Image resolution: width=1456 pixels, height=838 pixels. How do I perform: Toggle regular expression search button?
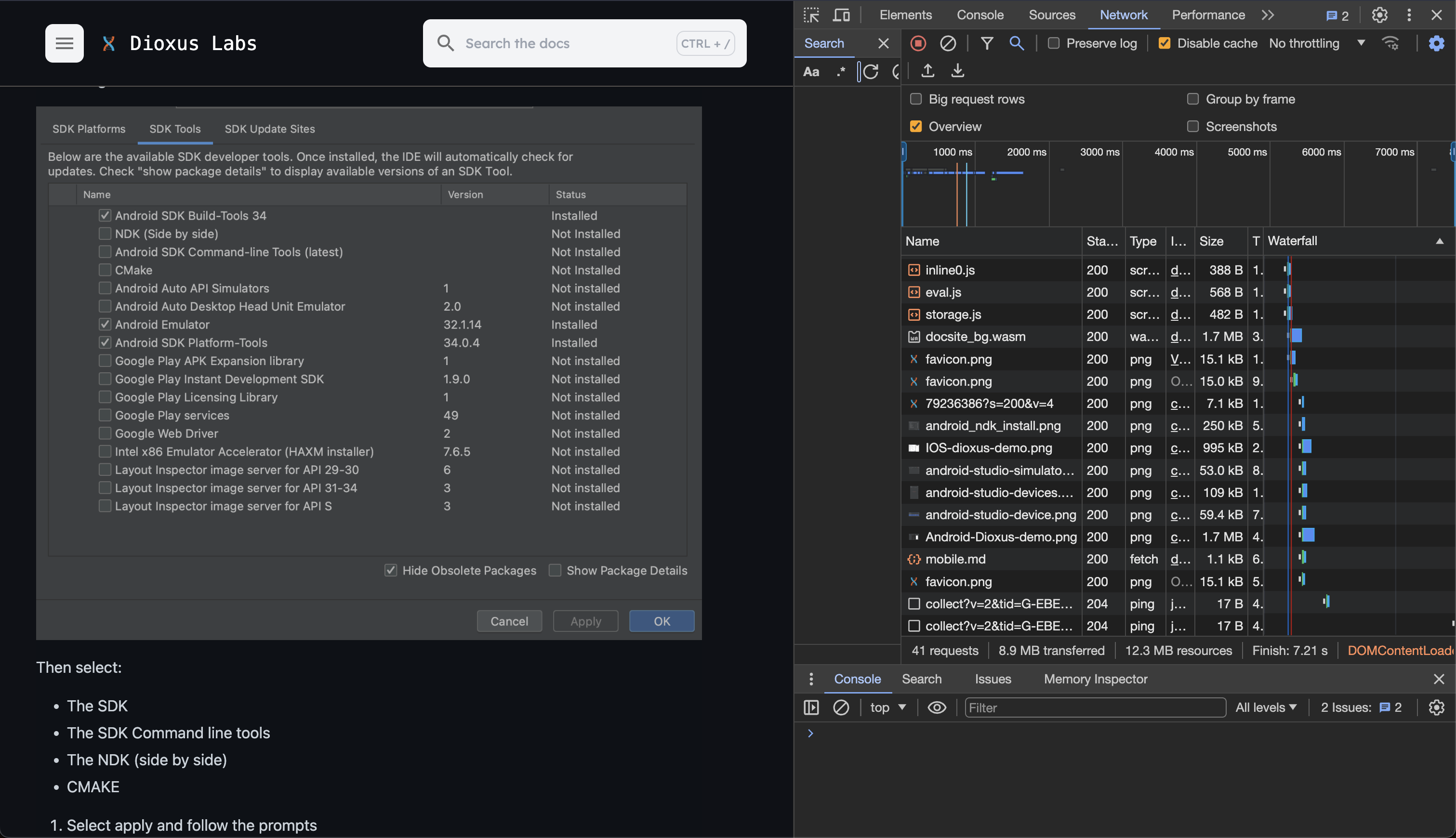point(841,71)
